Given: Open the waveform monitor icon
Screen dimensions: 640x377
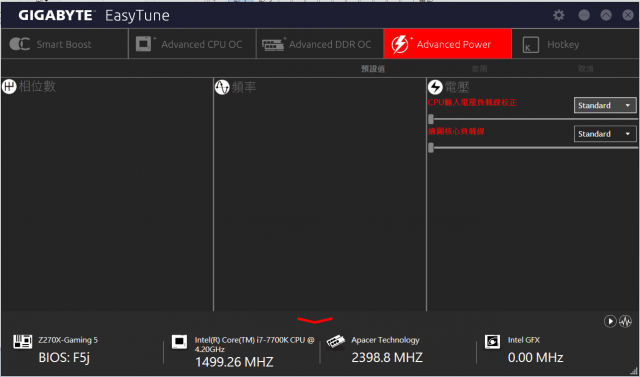Looking at the screenshot, I should [625, 321].
